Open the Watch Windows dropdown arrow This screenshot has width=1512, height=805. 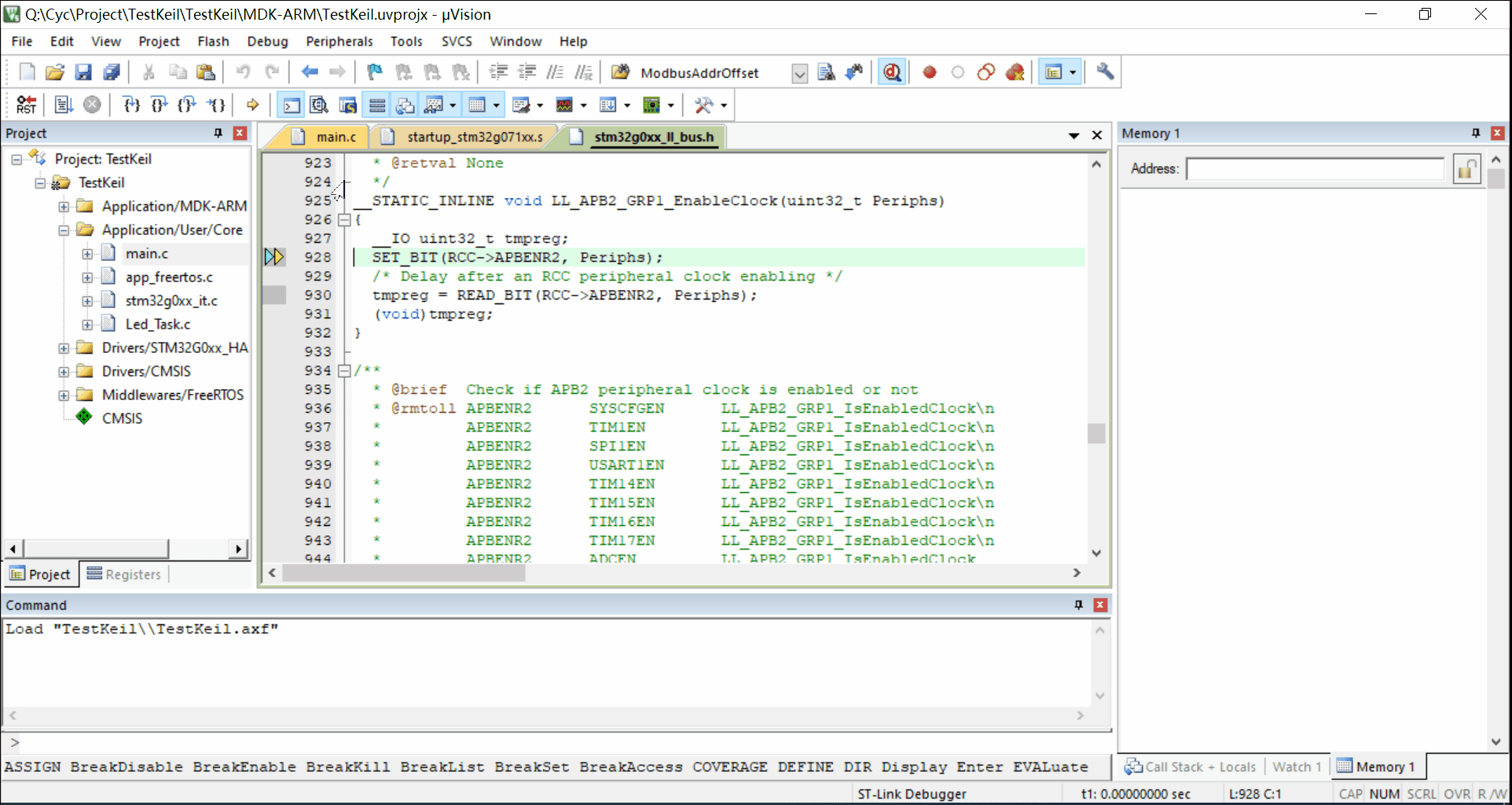[x=453, y=105]
